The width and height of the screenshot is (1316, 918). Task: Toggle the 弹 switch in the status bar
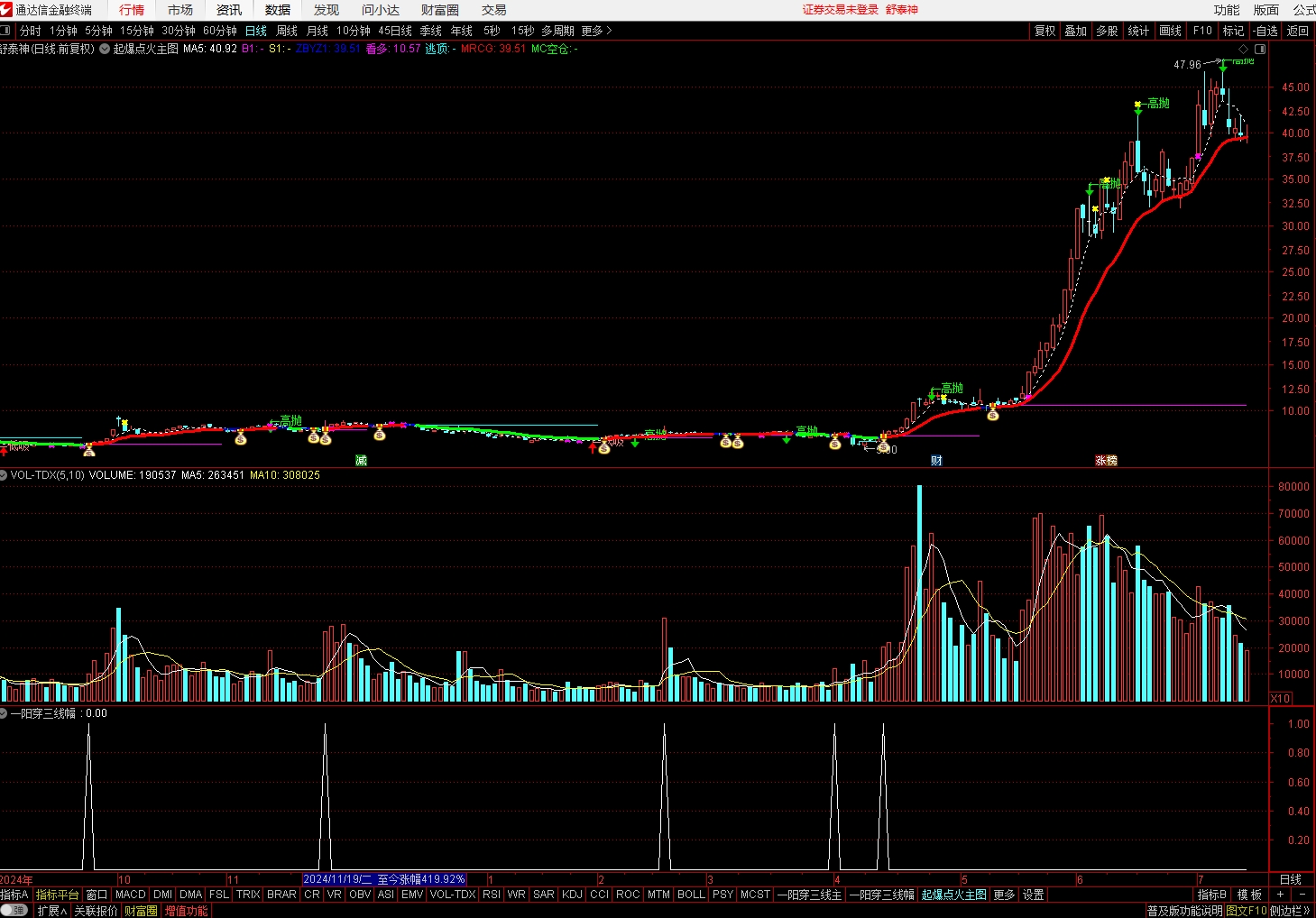[14, 911]
